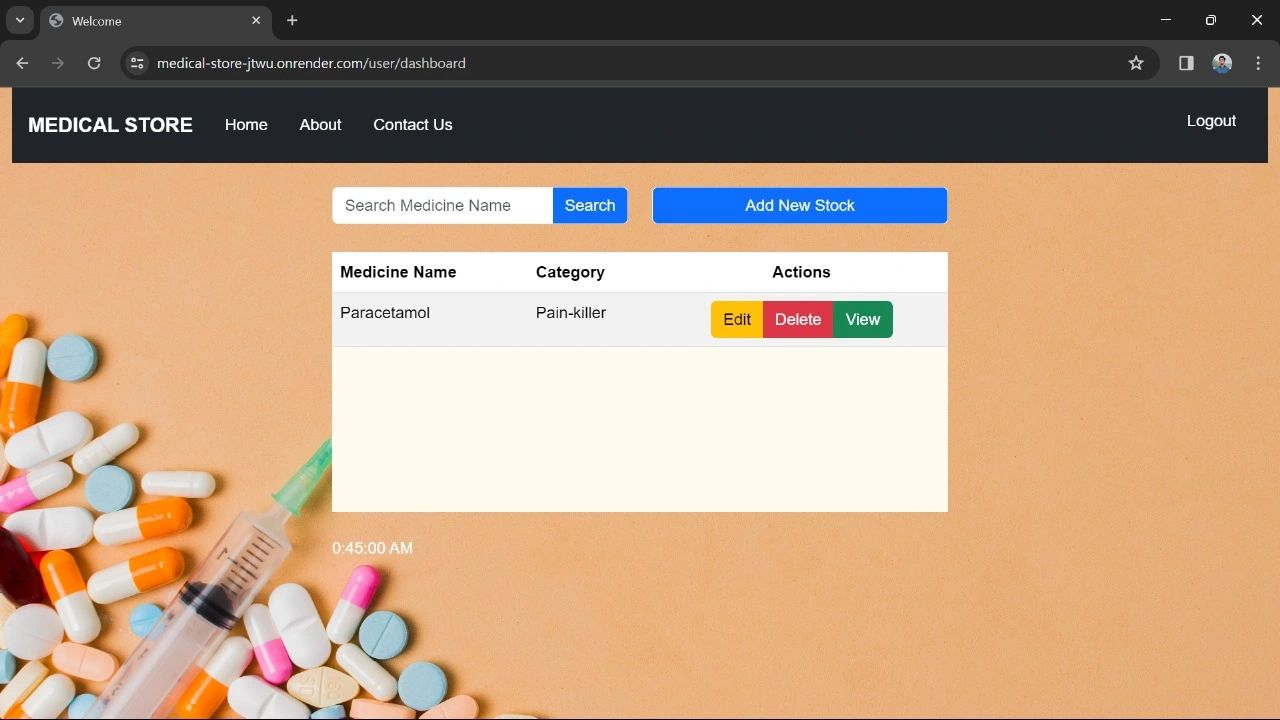Image resolution: width=1280 pixels, height=720 pixels.
Task: Go to the Home nav item
Action: pyautogui.click(x=246, y=125)
